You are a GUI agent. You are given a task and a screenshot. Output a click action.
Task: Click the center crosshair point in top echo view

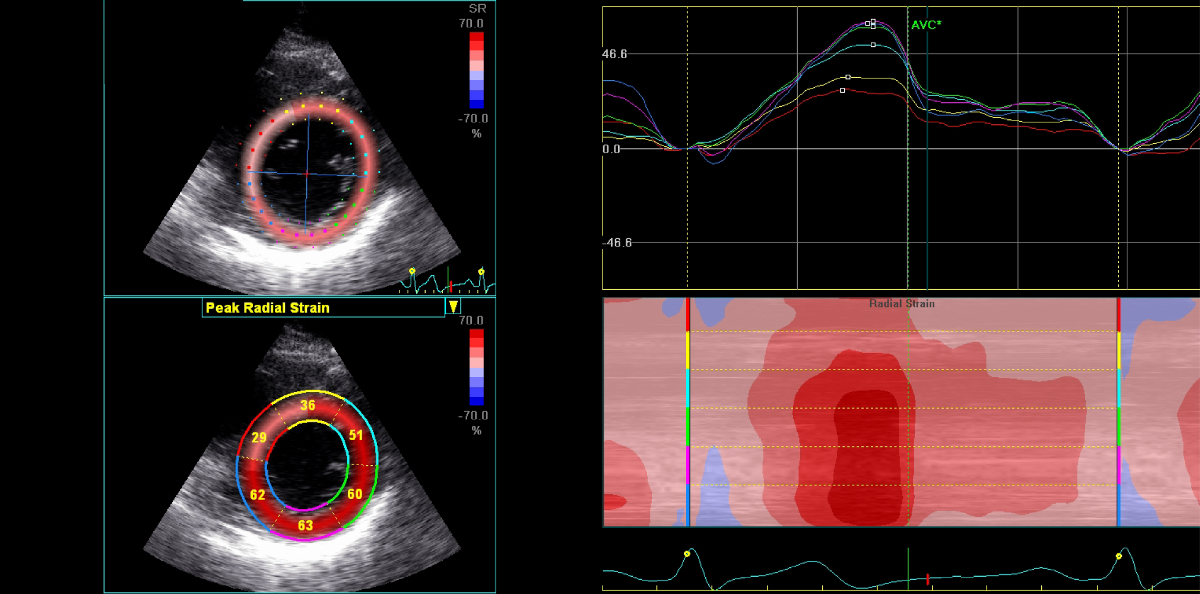307,173
